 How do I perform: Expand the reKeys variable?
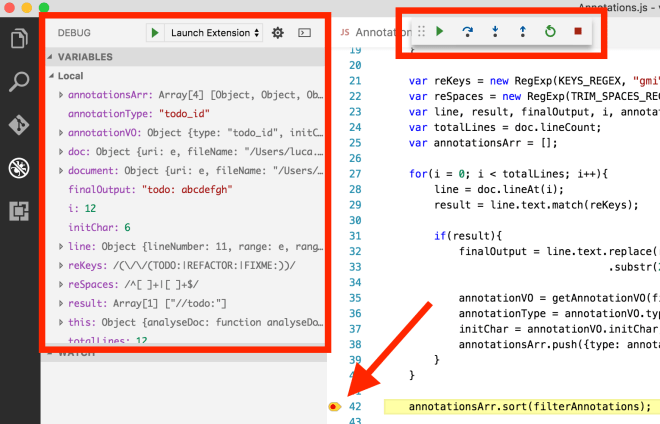click(61, 266)
